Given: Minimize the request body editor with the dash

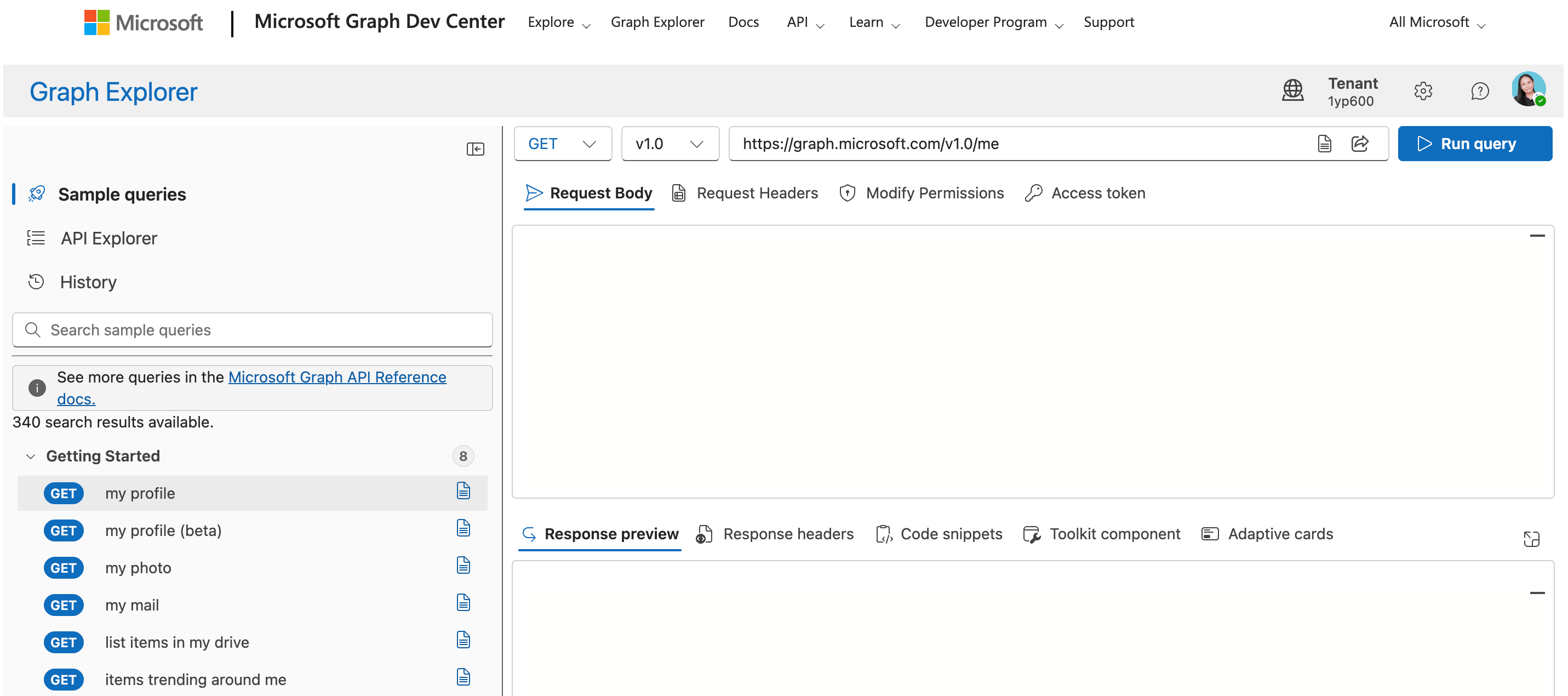Looking at the screenshot, I should pos(1536,236).
